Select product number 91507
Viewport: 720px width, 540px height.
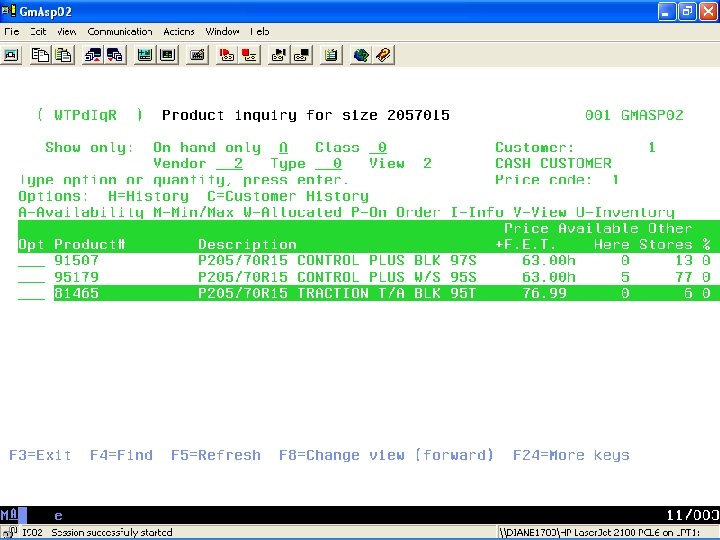click(76, 260)
